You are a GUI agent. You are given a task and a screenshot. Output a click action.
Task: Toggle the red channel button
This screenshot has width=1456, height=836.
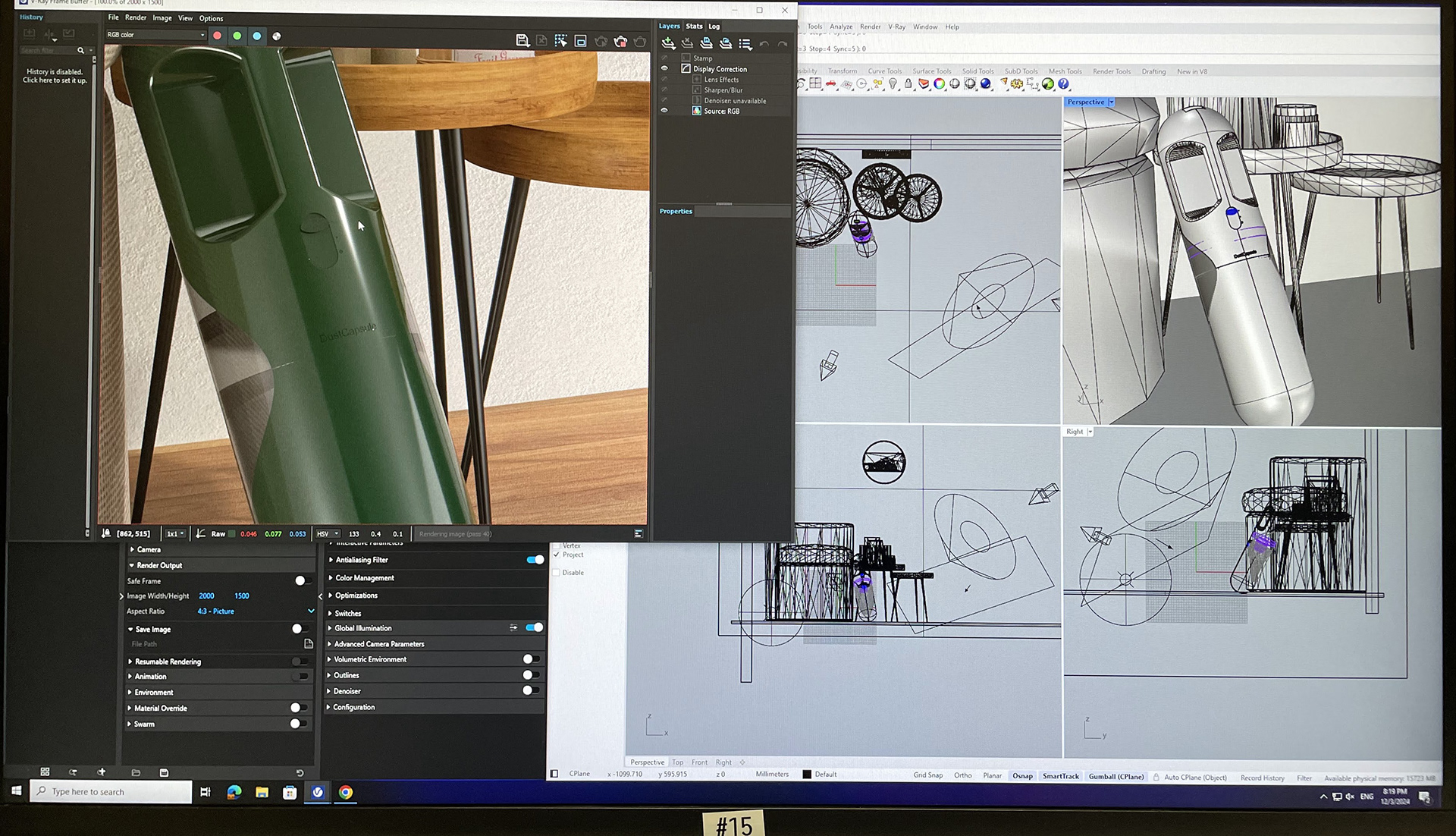tap(218, 36)
